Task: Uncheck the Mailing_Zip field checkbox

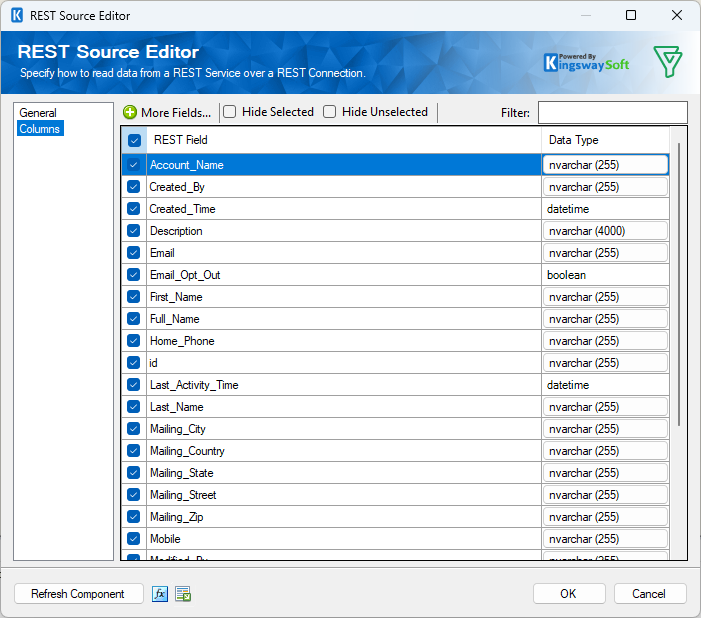Action: click(133, 516)
